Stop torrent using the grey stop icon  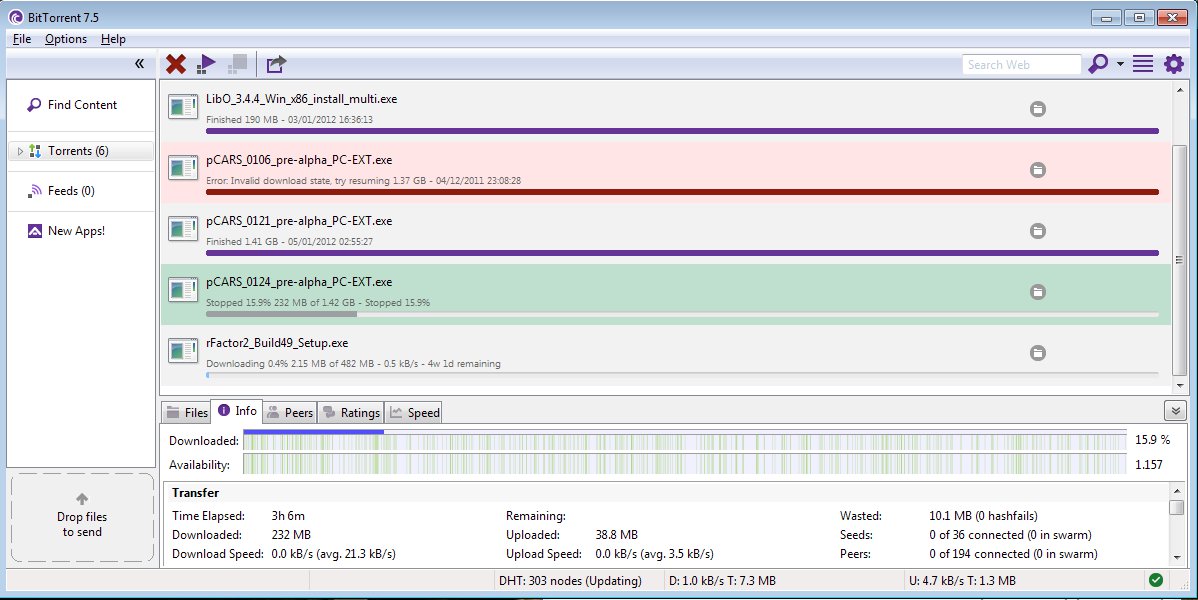point(238,64)
